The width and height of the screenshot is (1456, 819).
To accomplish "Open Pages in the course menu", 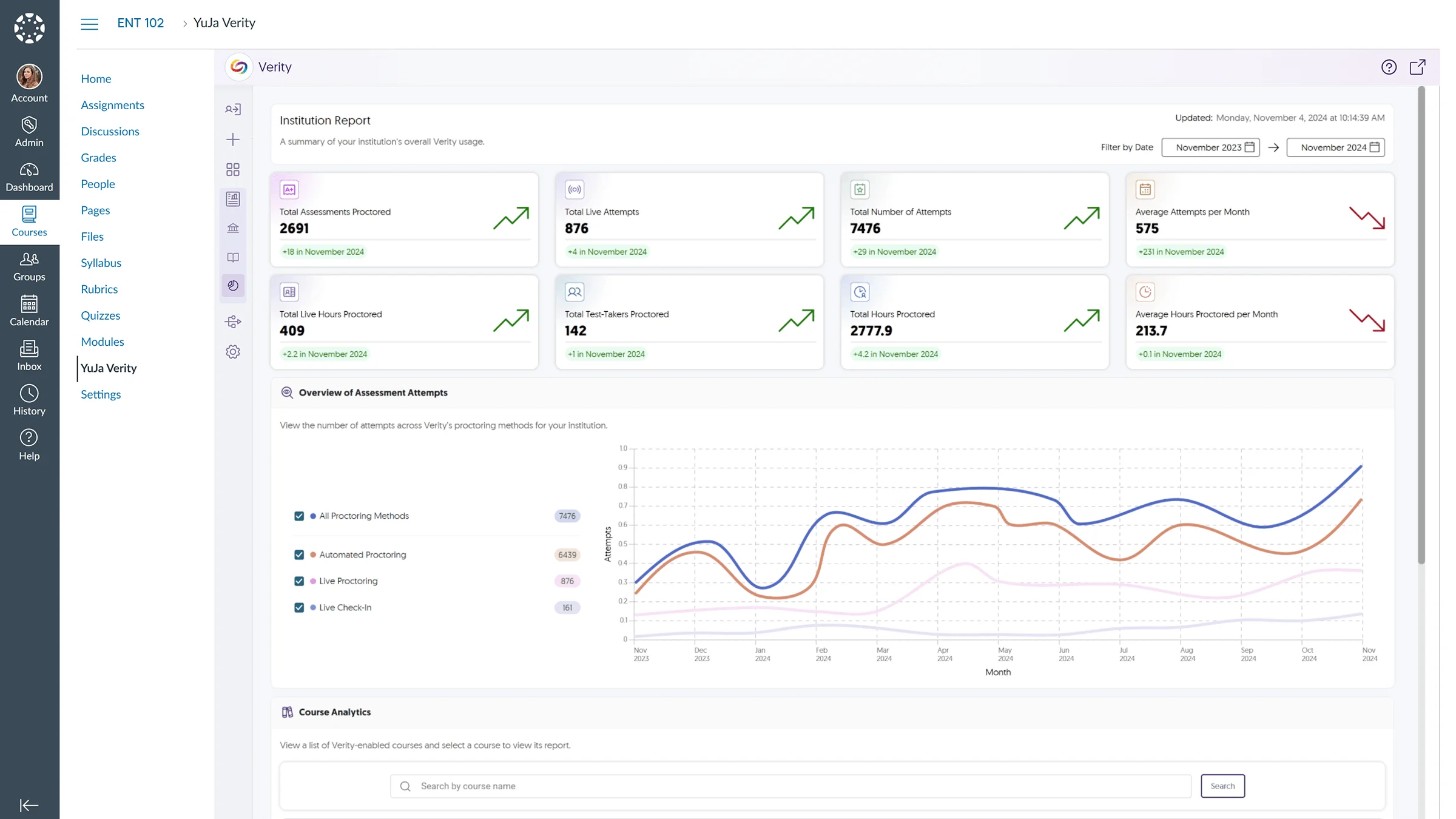I will (95, 210).
